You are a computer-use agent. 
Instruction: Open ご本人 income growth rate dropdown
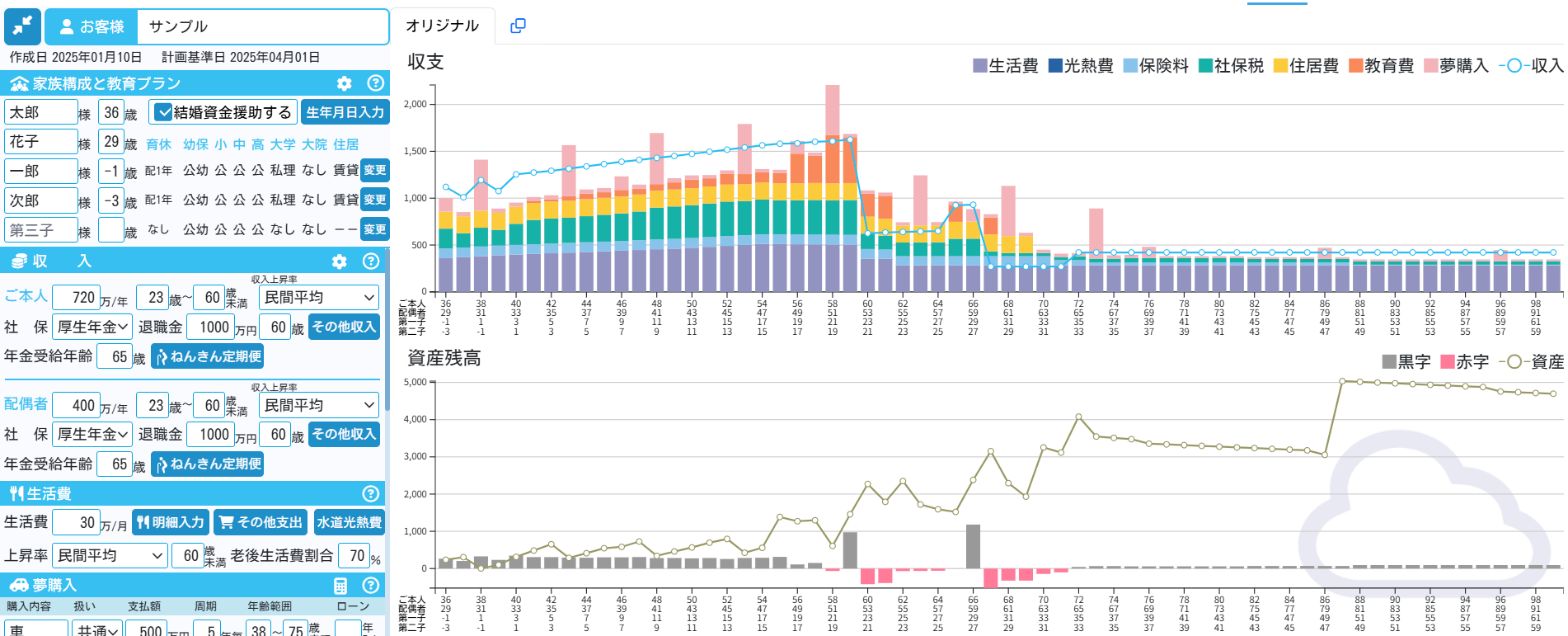pyautogui.click(x=318, y=297)
